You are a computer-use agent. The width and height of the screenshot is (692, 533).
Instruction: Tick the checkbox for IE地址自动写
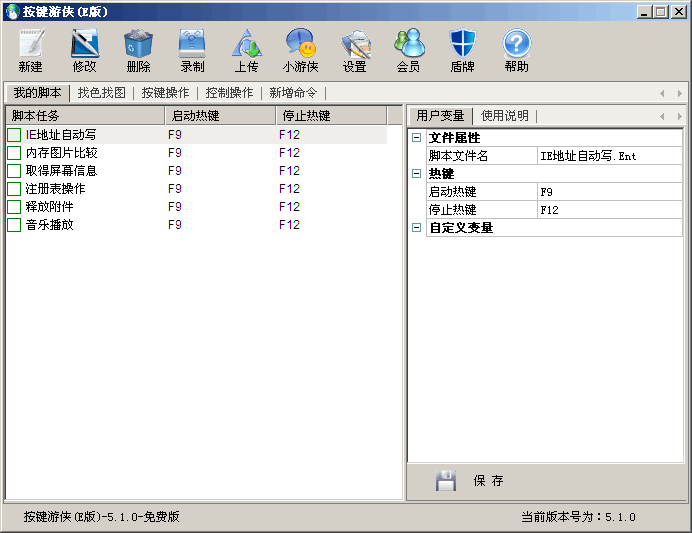pyautogui.click(x=14, y=135)
